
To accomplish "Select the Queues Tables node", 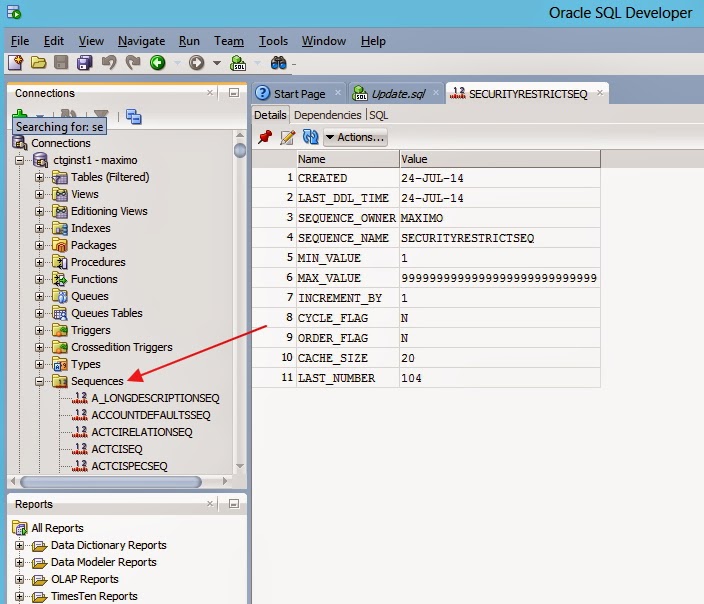I will 107,313.
